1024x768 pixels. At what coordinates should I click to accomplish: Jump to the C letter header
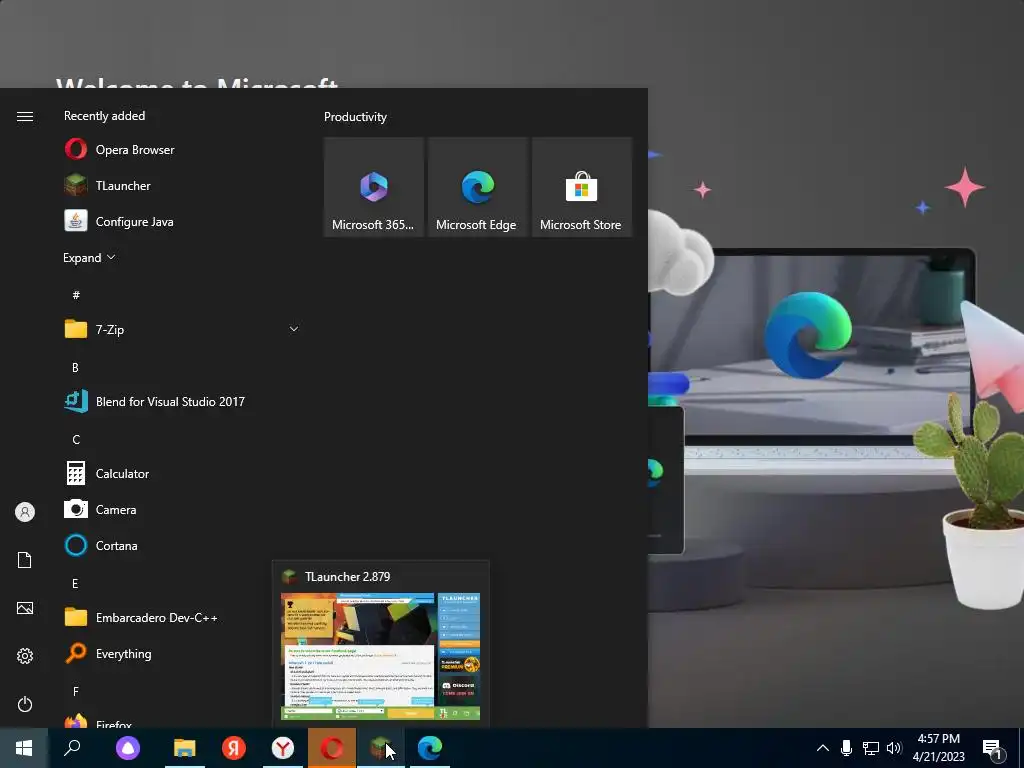(x=76, y=440)
